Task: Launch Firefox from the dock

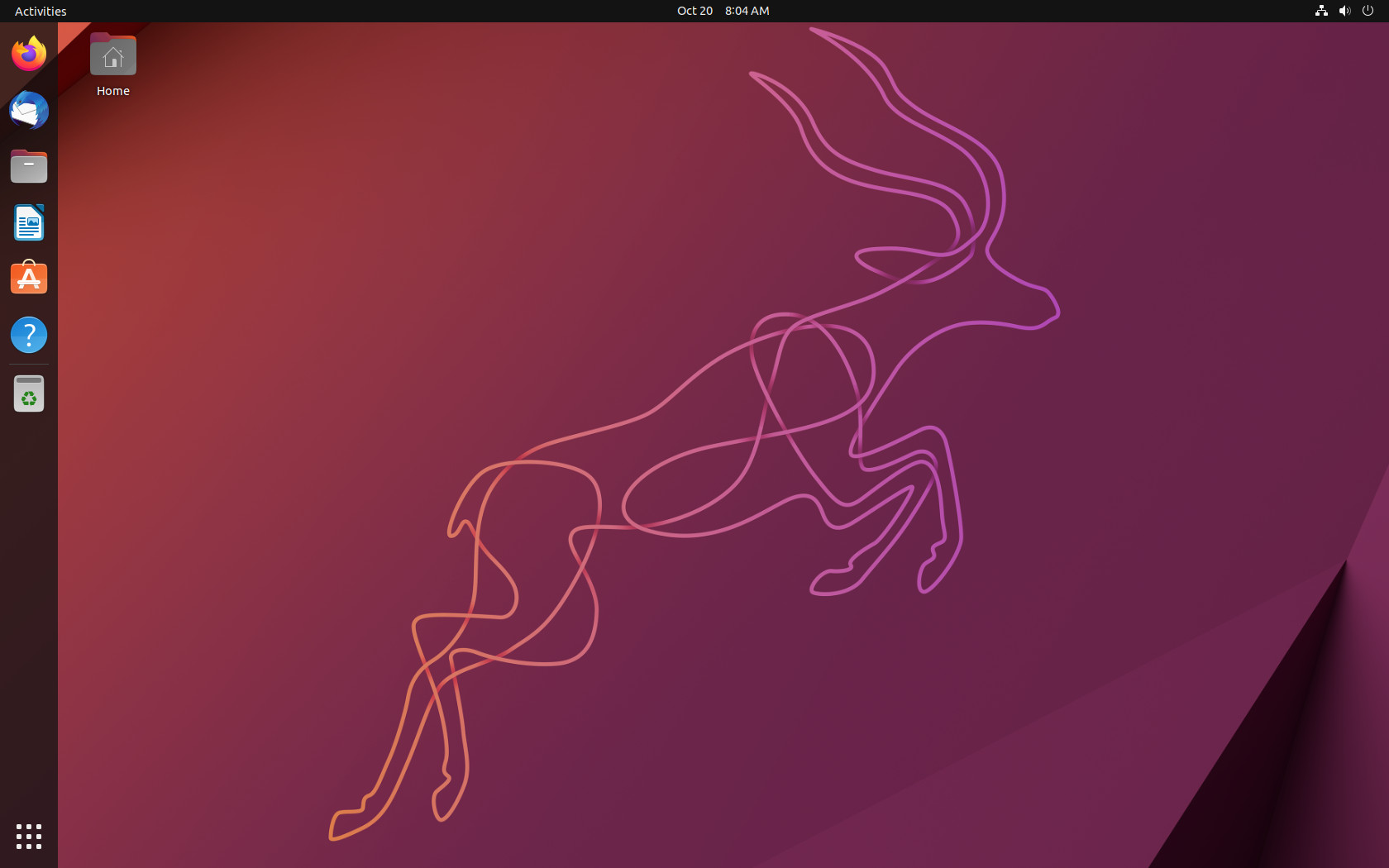Action: [29, 54]
